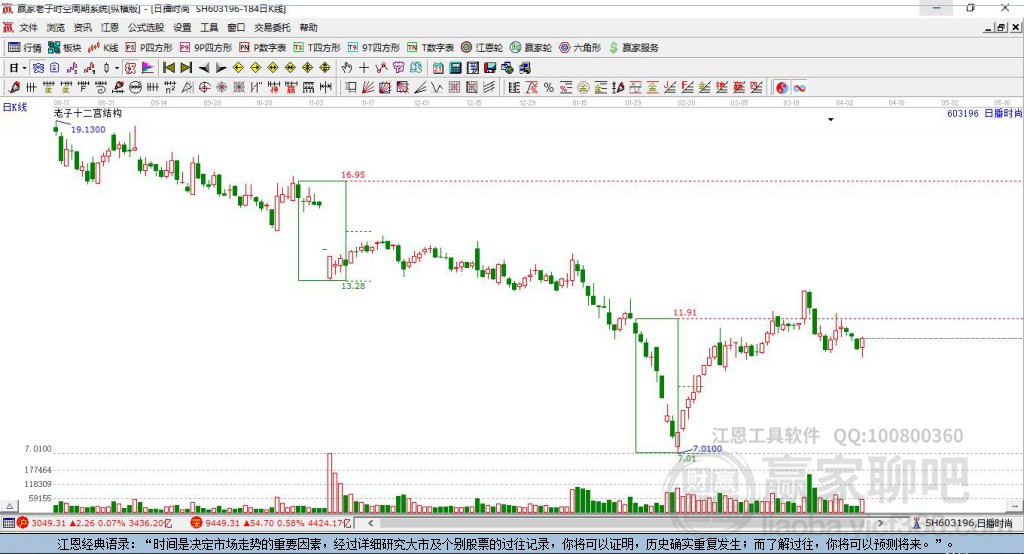Open the 9P四方形 tool
This screenshot has width=1024, height=554.
coord(205,48)
